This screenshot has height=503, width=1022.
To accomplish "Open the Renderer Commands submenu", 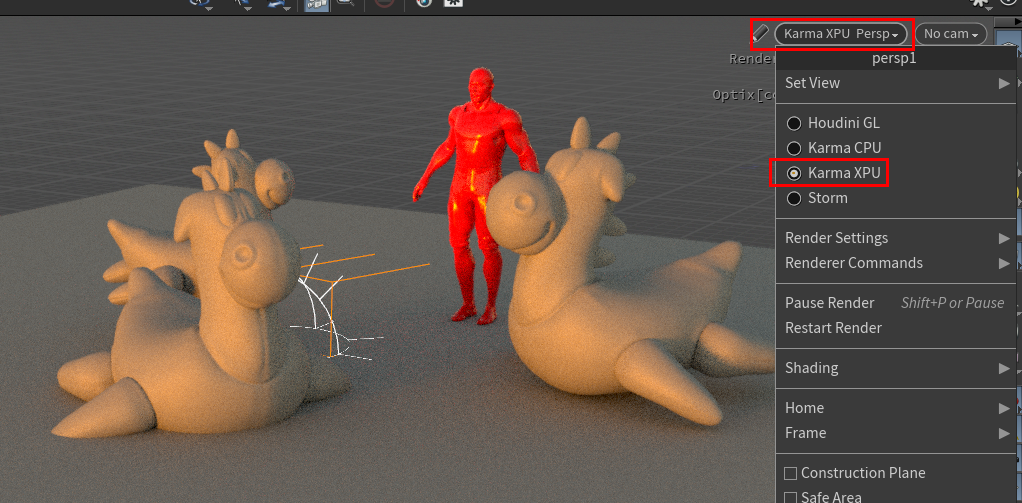I will click(x=897, y=263).
